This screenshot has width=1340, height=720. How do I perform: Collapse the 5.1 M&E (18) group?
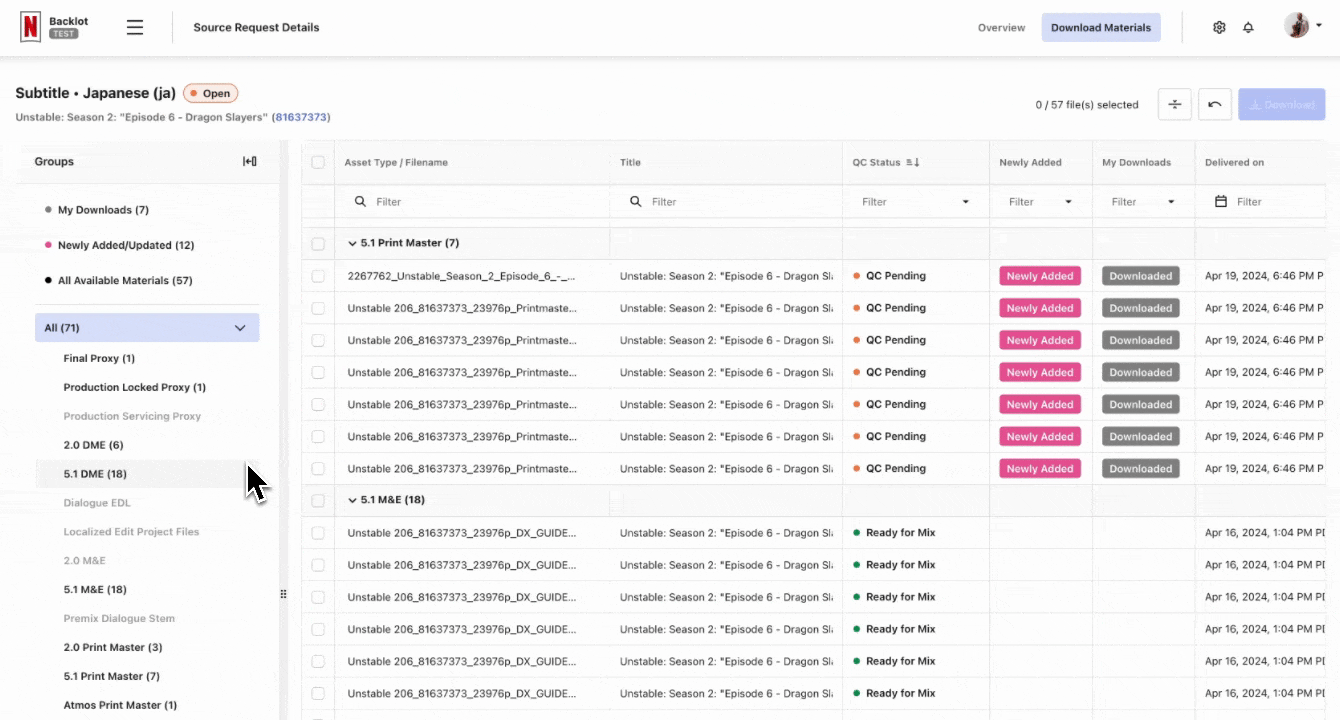tap(352, 500)
